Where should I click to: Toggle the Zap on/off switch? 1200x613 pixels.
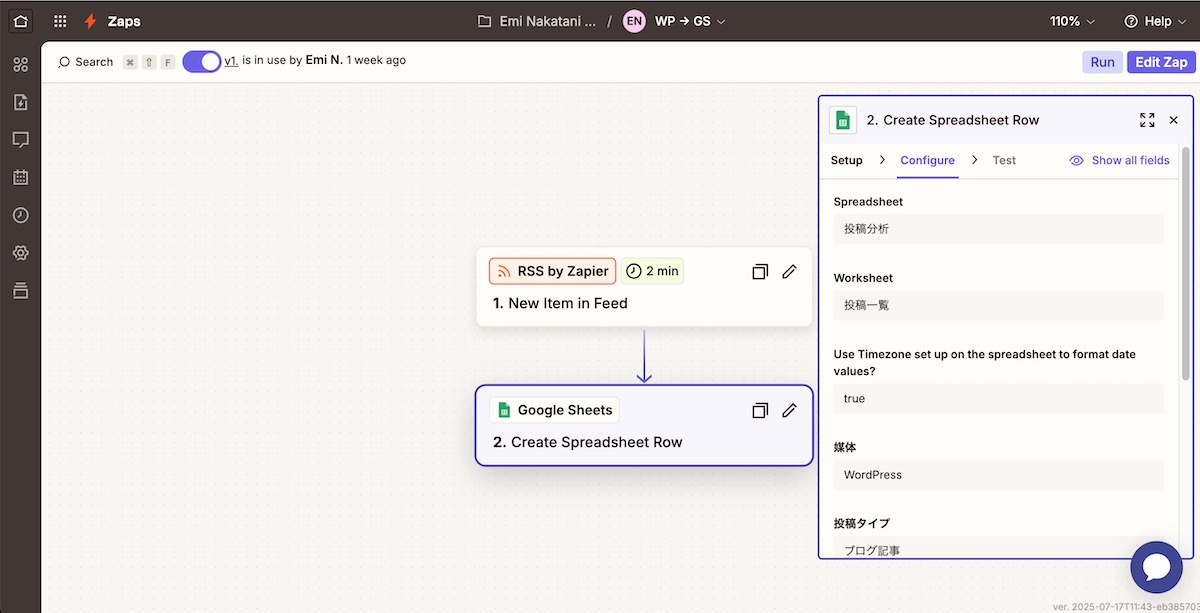[202, 61]
